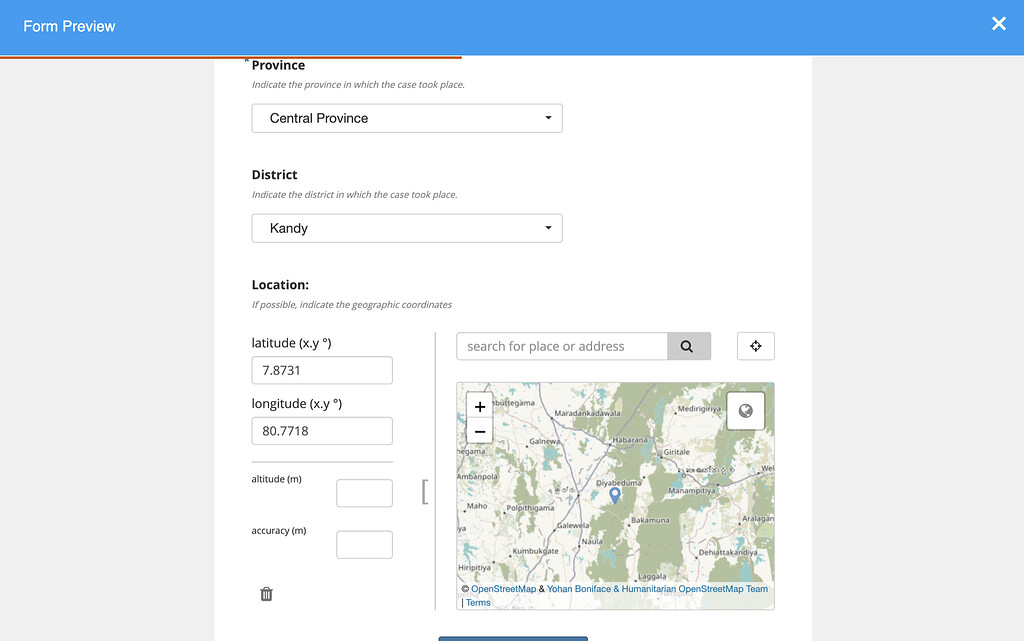
Task: Click the blue marker pin near Diyabeduma
Action: point(614,495)
